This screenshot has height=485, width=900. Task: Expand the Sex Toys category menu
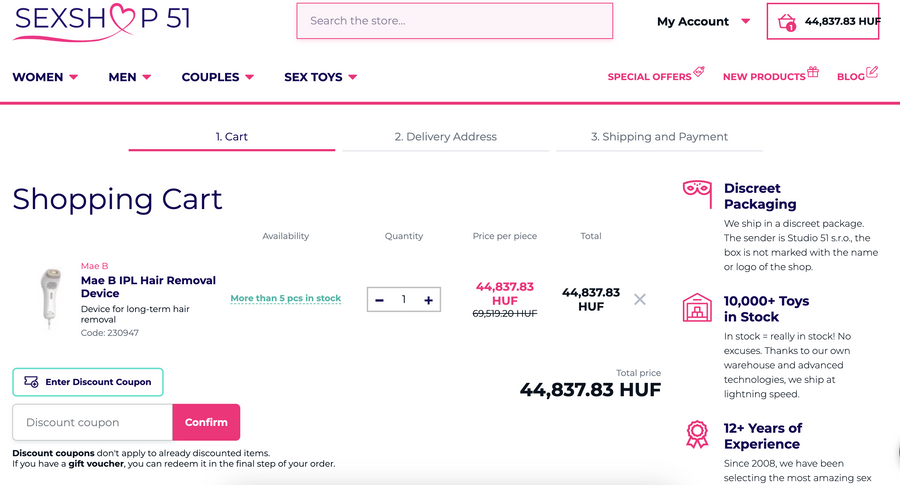click(320, 77)
